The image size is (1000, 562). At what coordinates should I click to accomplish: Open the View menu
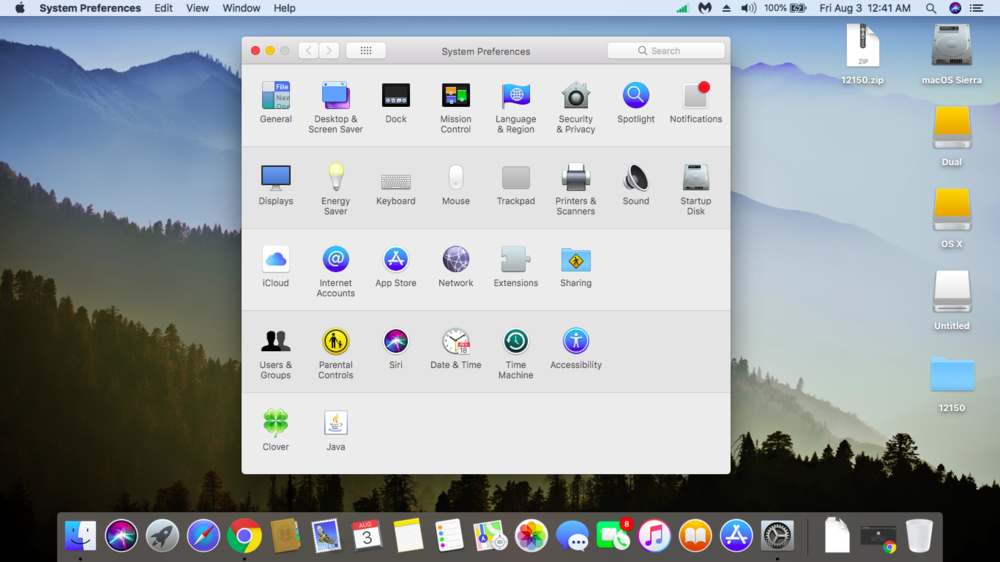197,8
